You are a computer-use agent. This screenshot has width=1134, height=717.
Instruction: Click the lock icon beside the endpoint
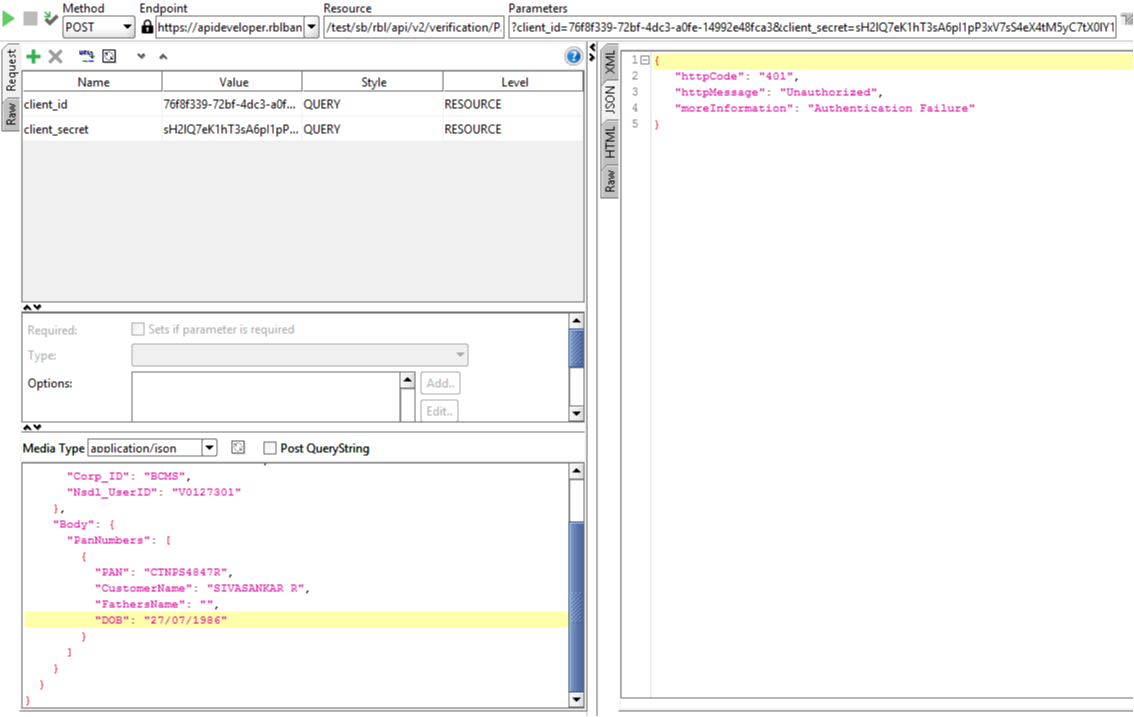[147, 27]
